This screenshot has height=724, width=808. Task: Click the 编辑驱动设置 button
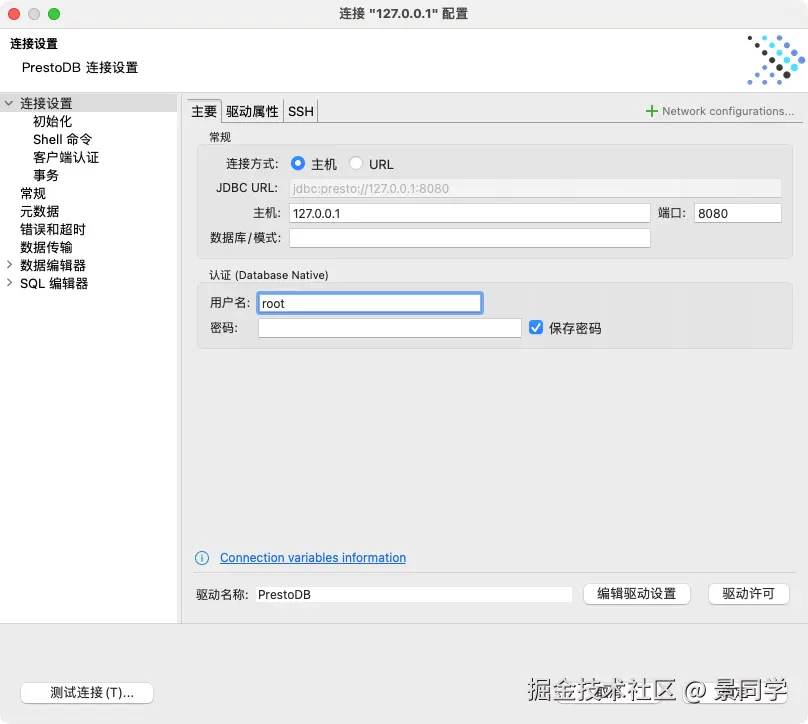pyautogui.click(x=636, y=594)
